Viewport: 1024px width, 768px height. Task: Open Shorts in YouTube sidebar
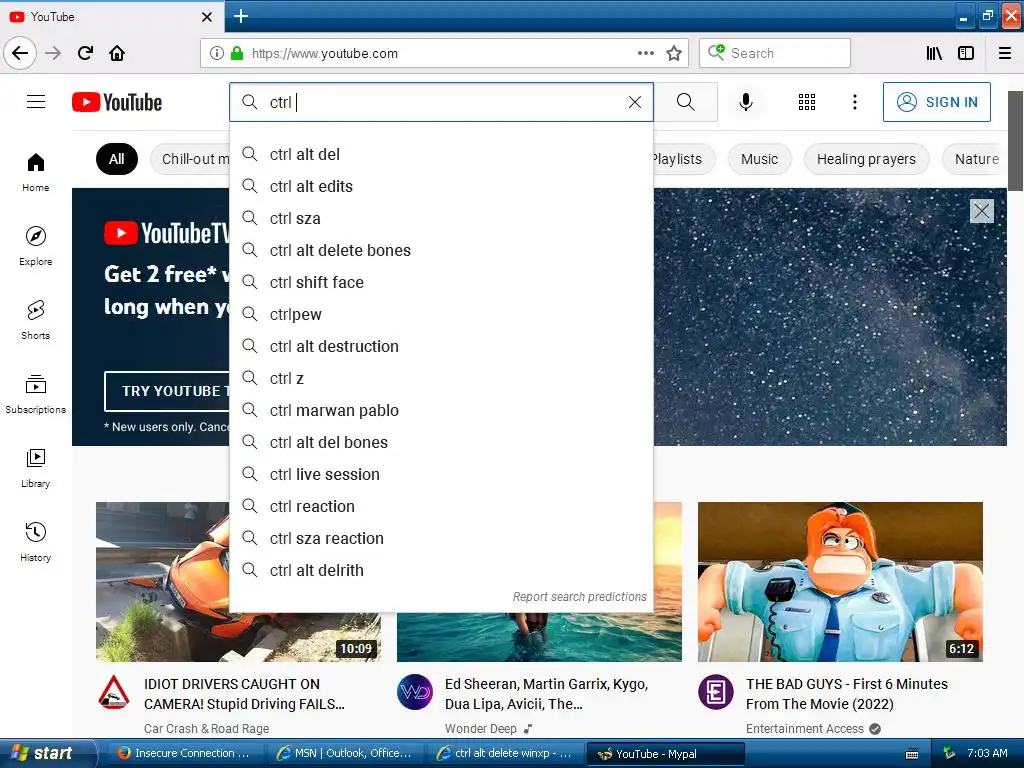pos(35,320)
